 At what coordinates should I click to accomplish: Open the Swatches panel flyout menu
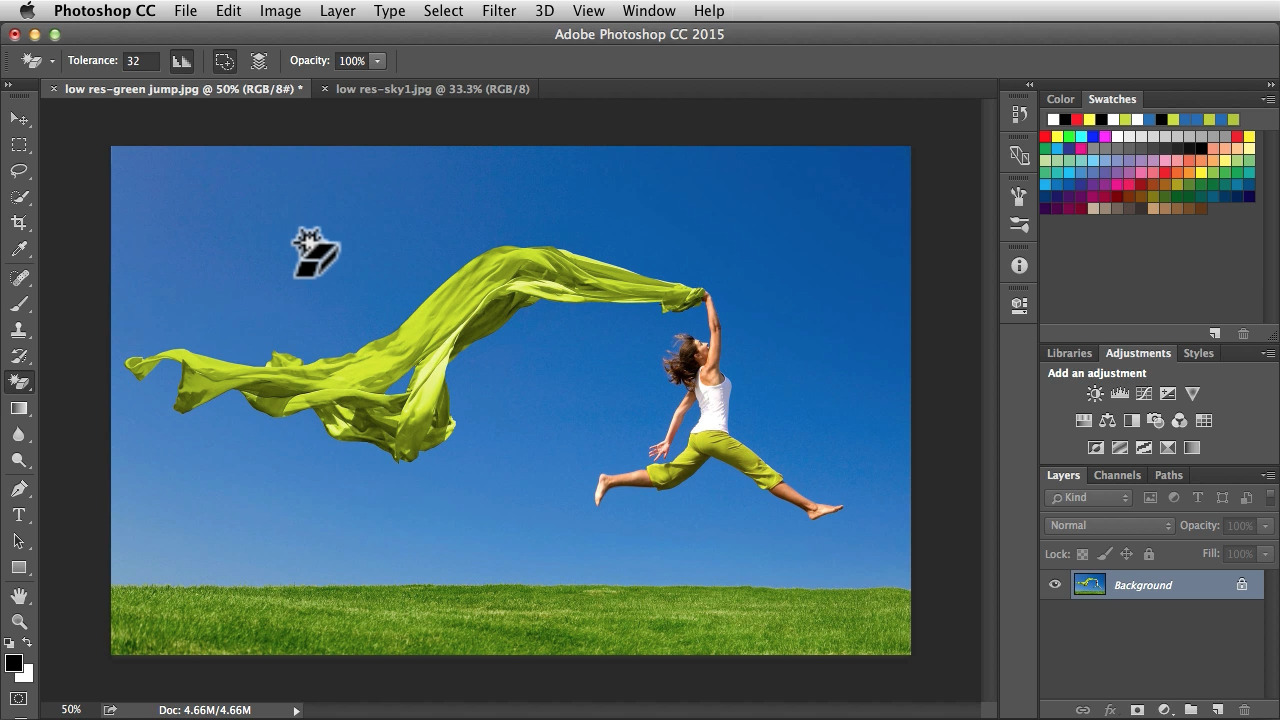coord(1268,99)
